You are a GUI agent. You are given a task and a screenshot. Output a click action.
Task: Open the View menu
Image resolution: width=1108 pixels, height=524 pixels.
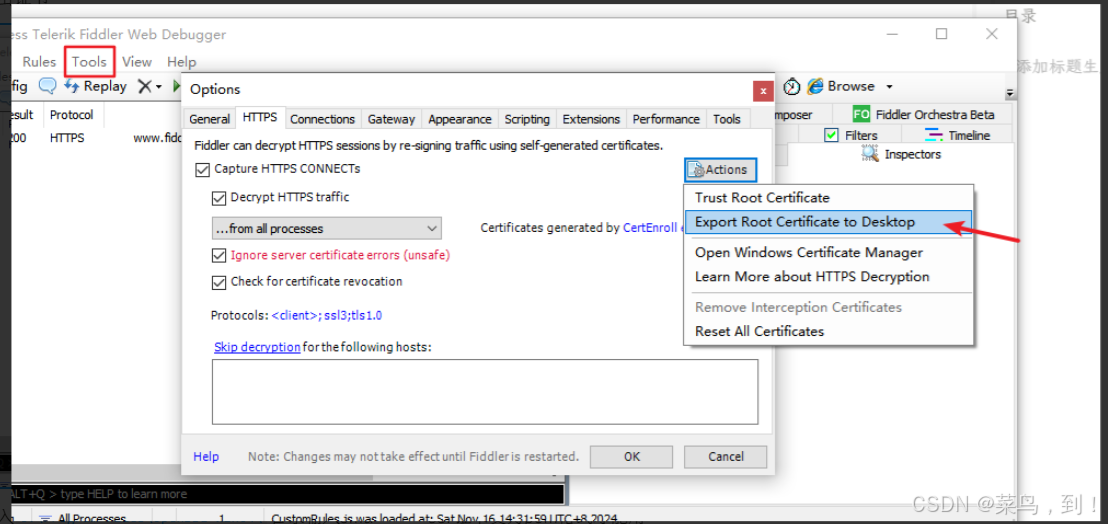(137, 61)
